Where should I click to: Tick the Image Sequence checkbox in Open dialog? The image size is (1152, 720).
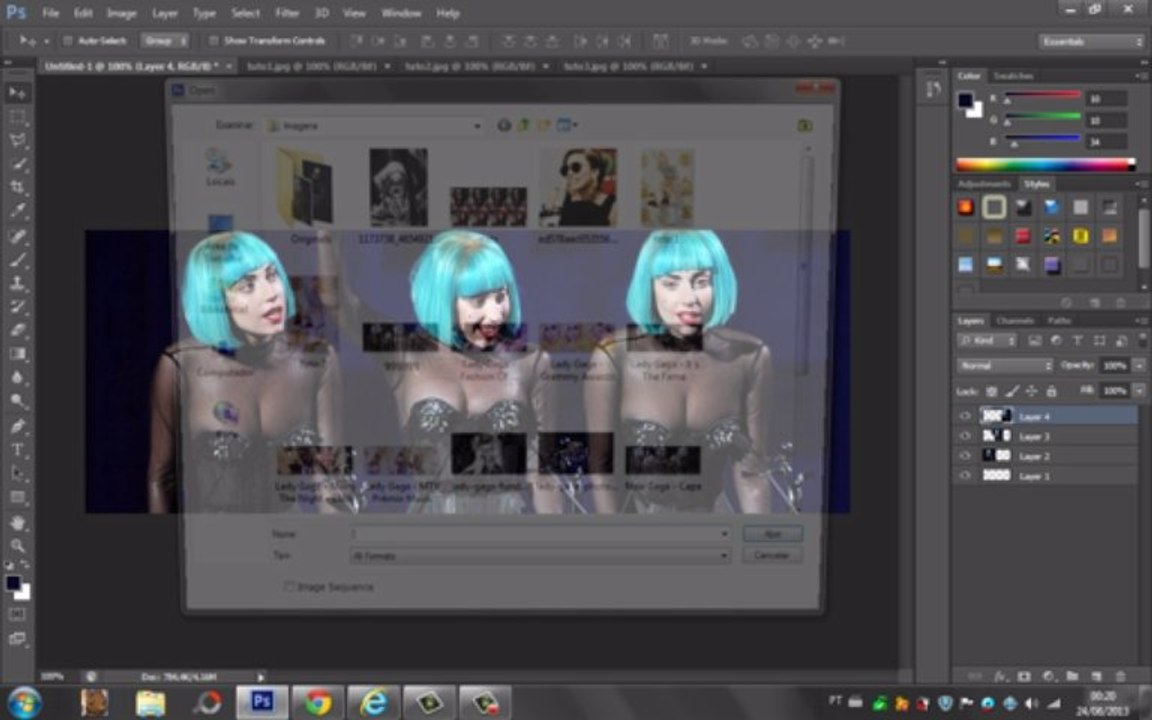point(289,586)
